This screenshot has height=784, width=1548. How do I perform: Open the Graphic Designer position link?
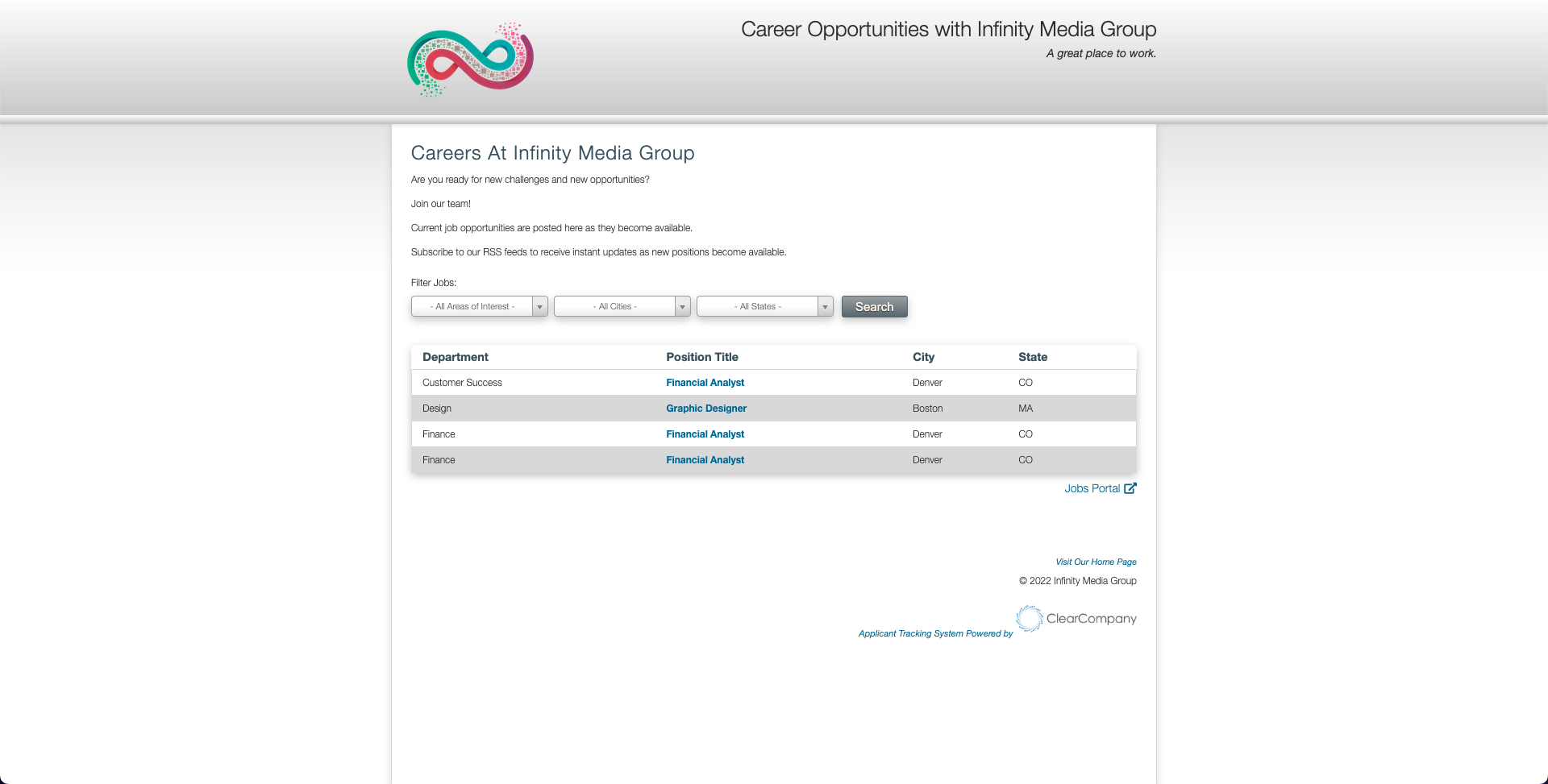(706, 409)
